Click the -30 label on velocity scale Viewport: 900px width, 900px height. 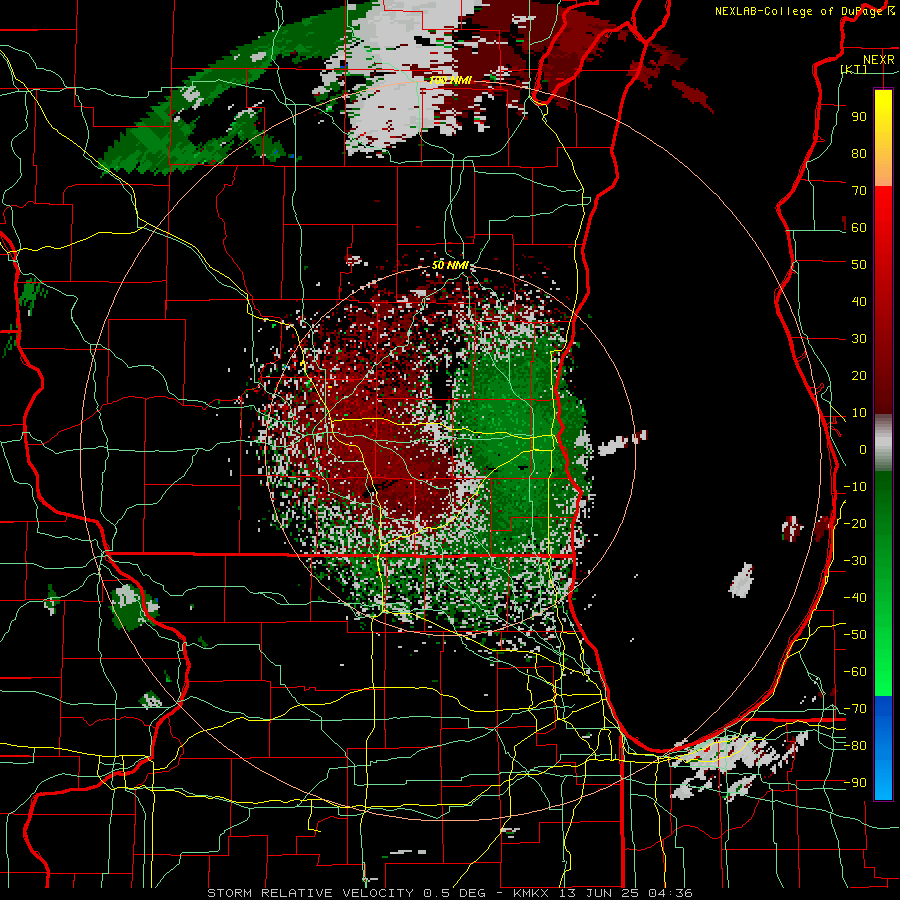855,561
